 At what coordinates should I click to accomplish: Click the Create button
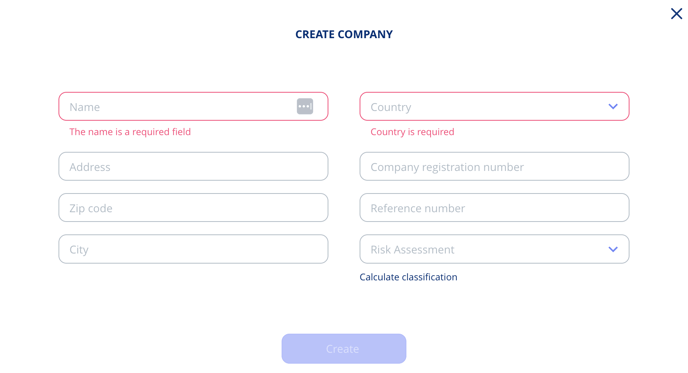(344, 348)
